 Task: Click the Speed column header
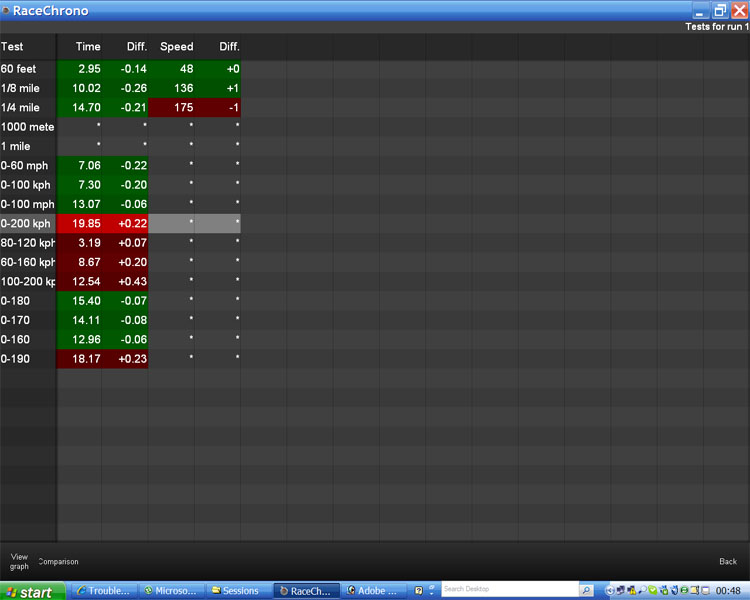coord(177,47)
